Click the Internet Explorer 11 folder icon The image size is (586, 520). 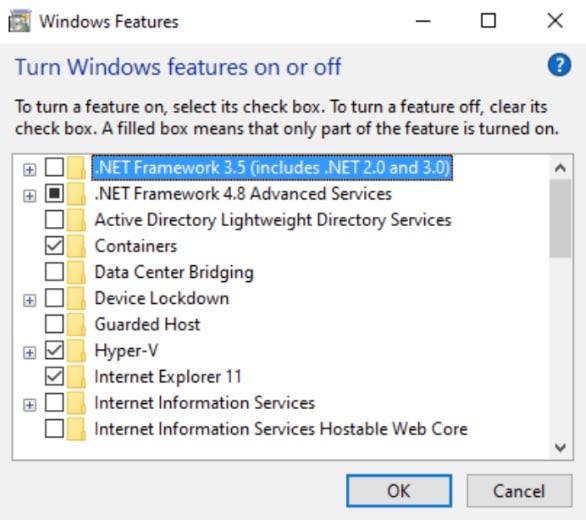click(x=76, y=377)
